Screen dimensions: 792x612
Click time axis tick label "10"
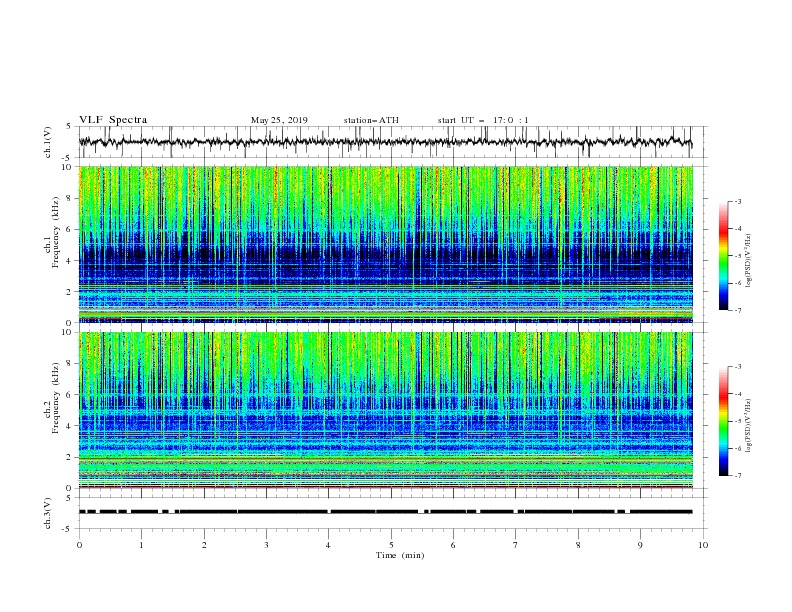(703, 545)
